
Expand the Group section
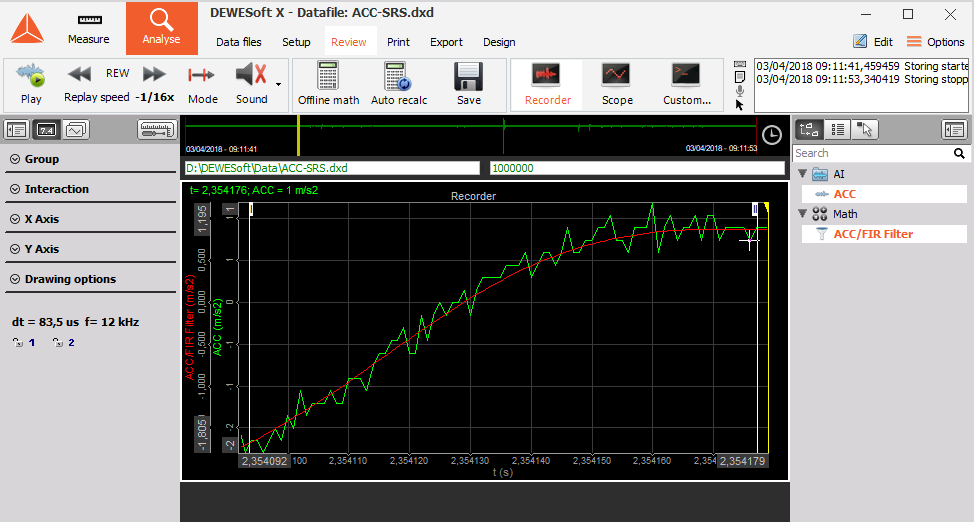(x=90, y=159)
